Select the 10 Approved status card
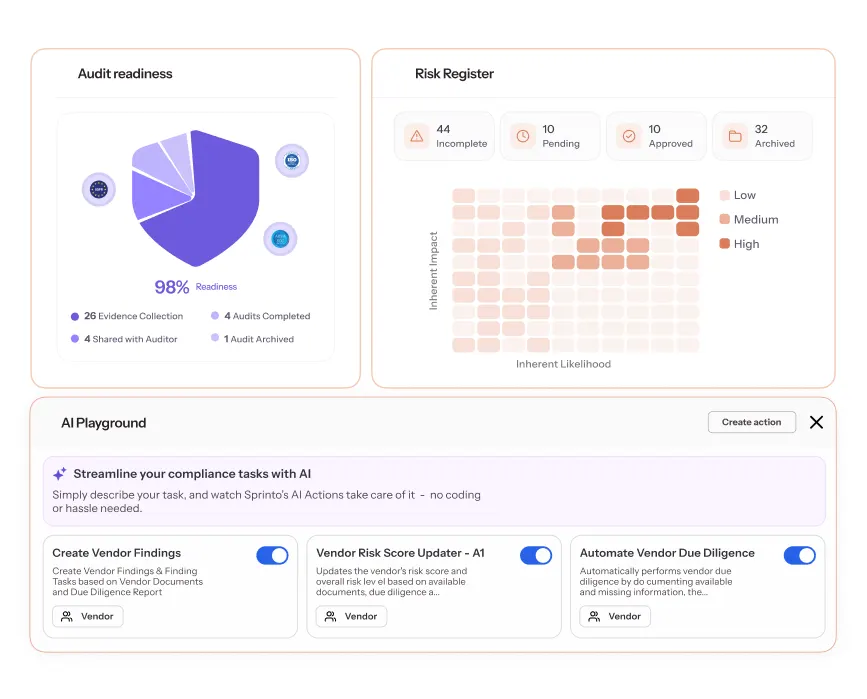867x699 pixels. tap(657, 136)
